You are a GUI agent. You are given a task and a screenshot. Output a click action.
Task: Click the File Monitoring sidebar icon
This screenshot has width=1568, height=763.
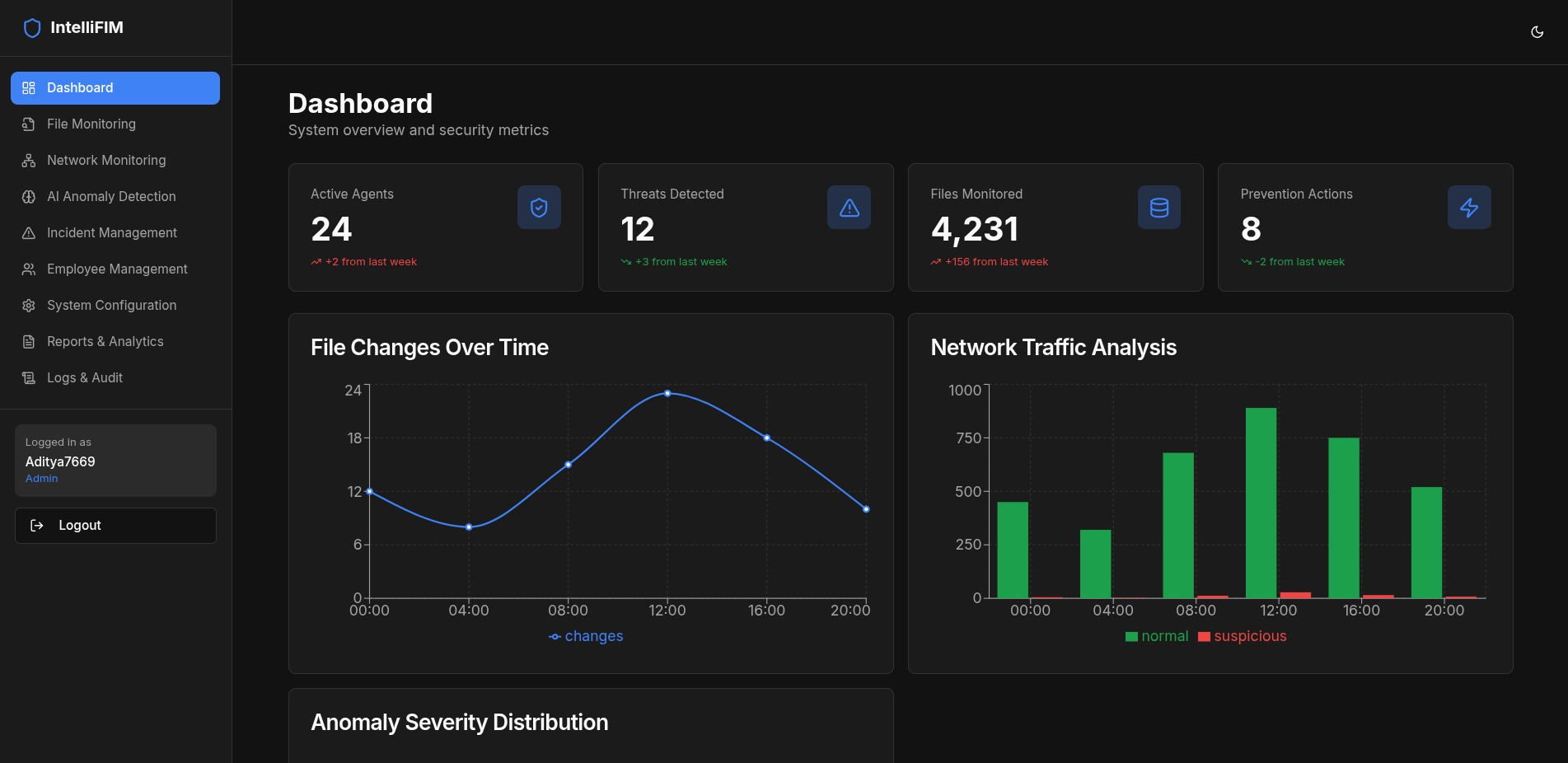(29, 124)
